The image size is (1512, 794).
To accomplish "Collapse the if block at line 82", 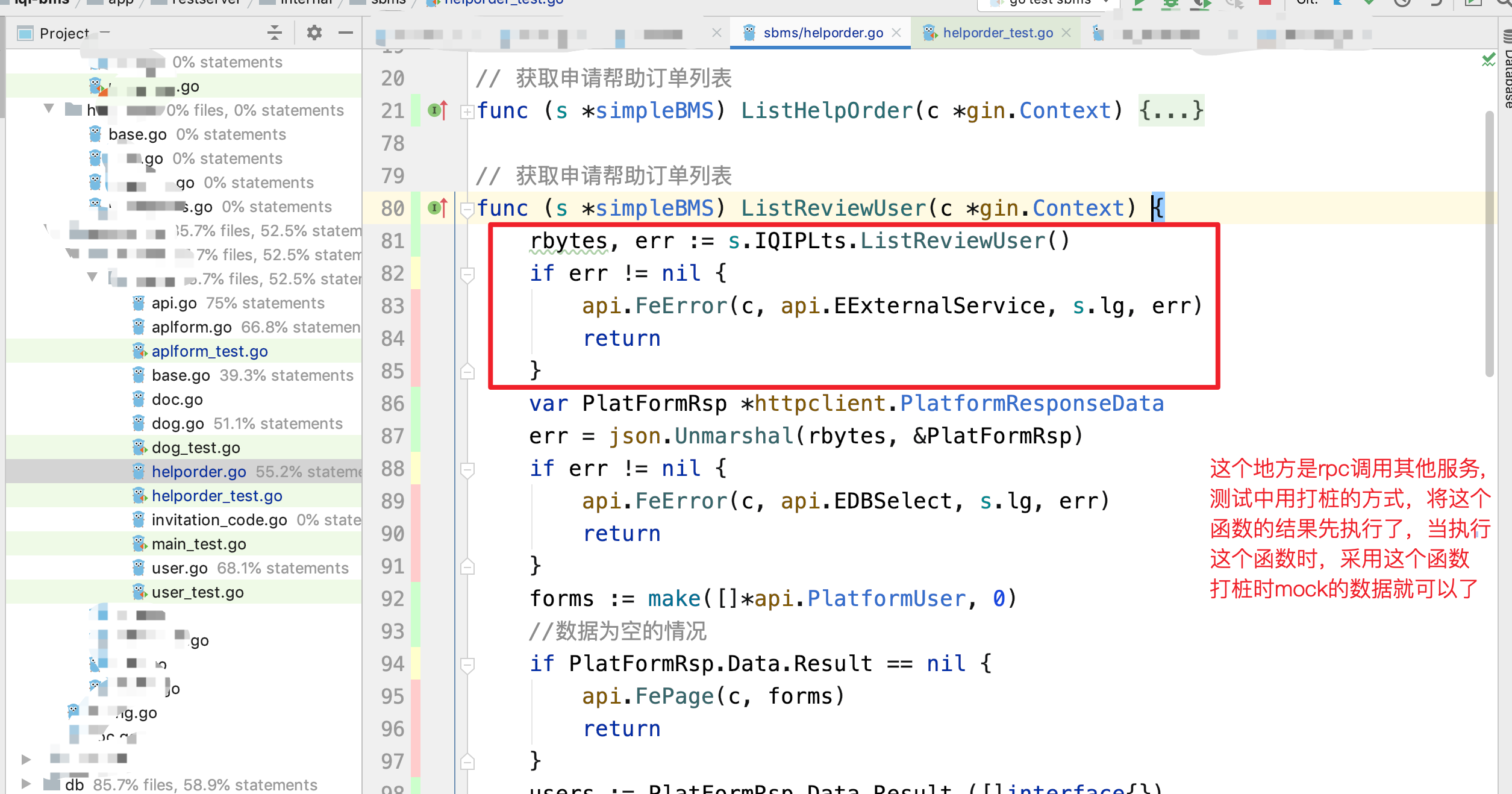I will [x=467, y=274].
